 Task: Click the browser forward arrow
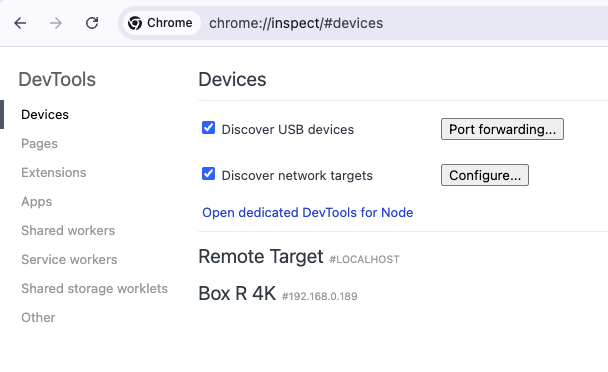[x=56, y=23]
